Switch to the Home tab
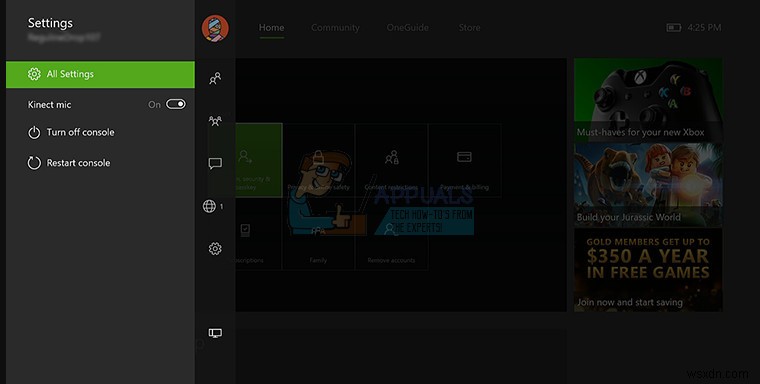 [271, 28]
